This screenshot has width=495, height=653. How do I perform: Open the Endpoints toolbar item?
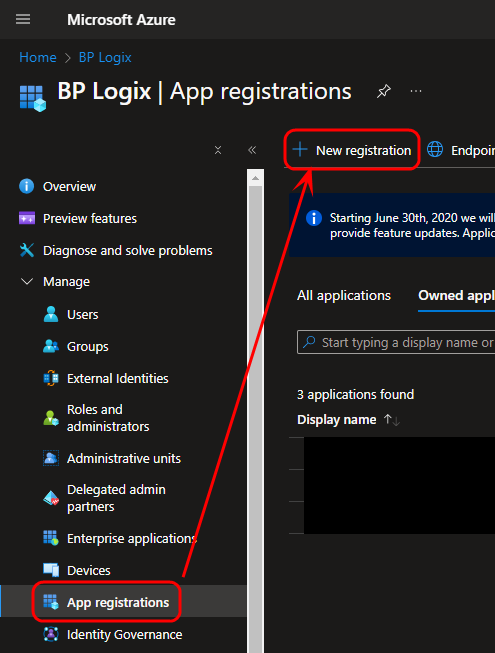461,150
